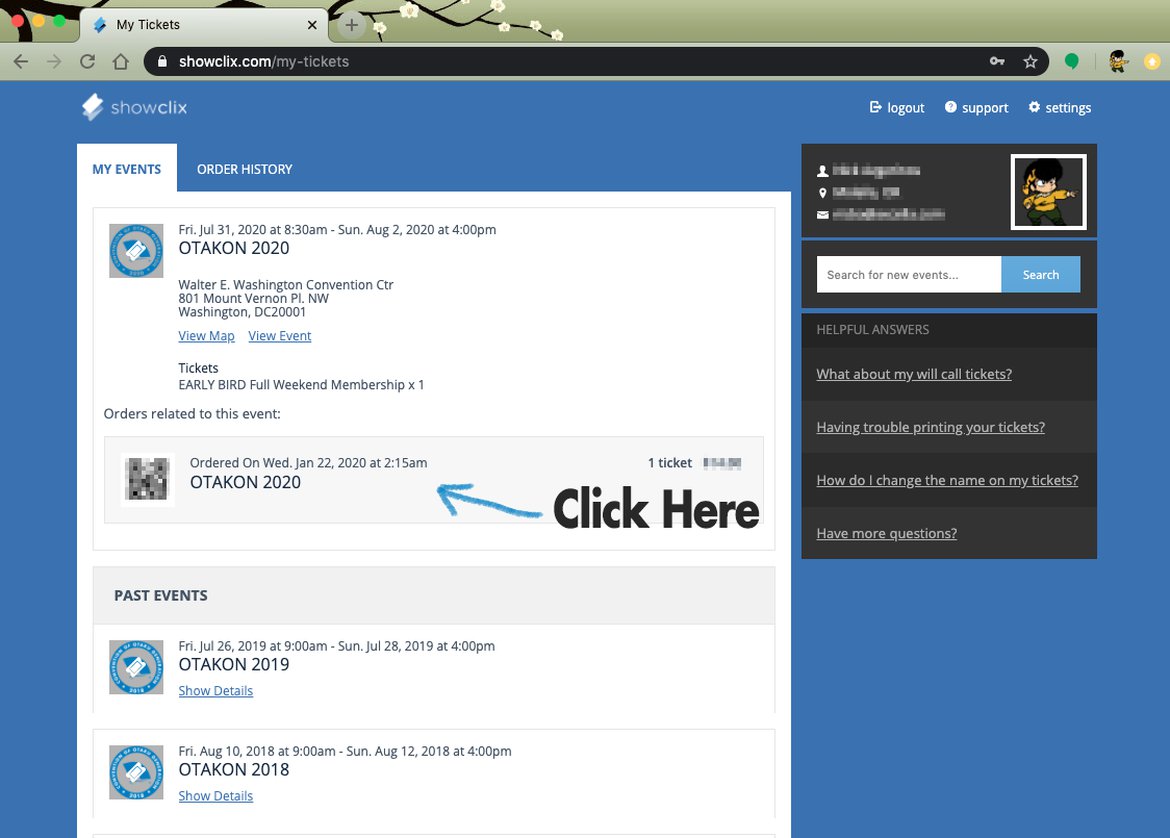Click the OTAKON 2020 event logo
This screenshot has height=838, width=1170.
pos(136,251)
